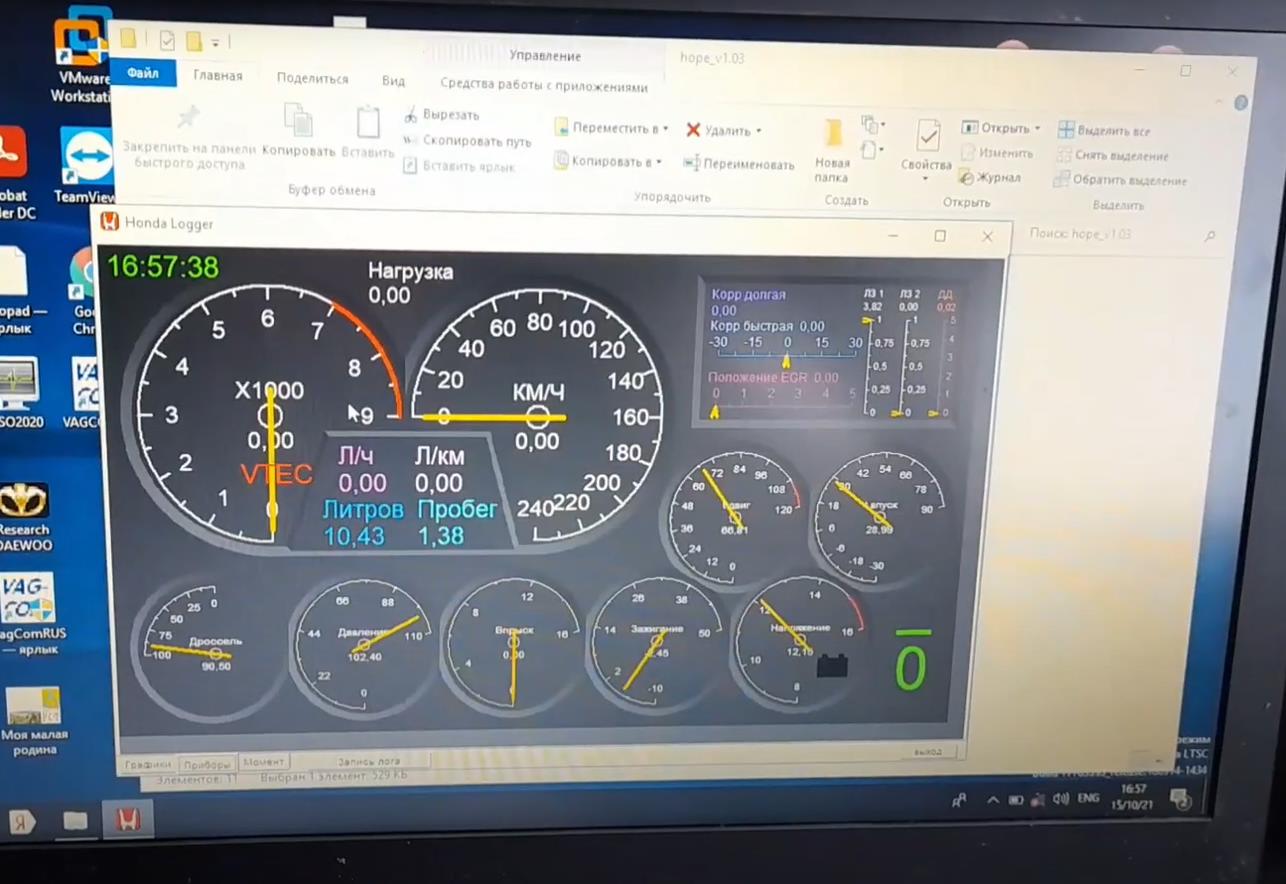Click the Переименовать ribbon button
Image resolution: width=1286 pixels, height=884 pixels.
(x=738, y=164)
